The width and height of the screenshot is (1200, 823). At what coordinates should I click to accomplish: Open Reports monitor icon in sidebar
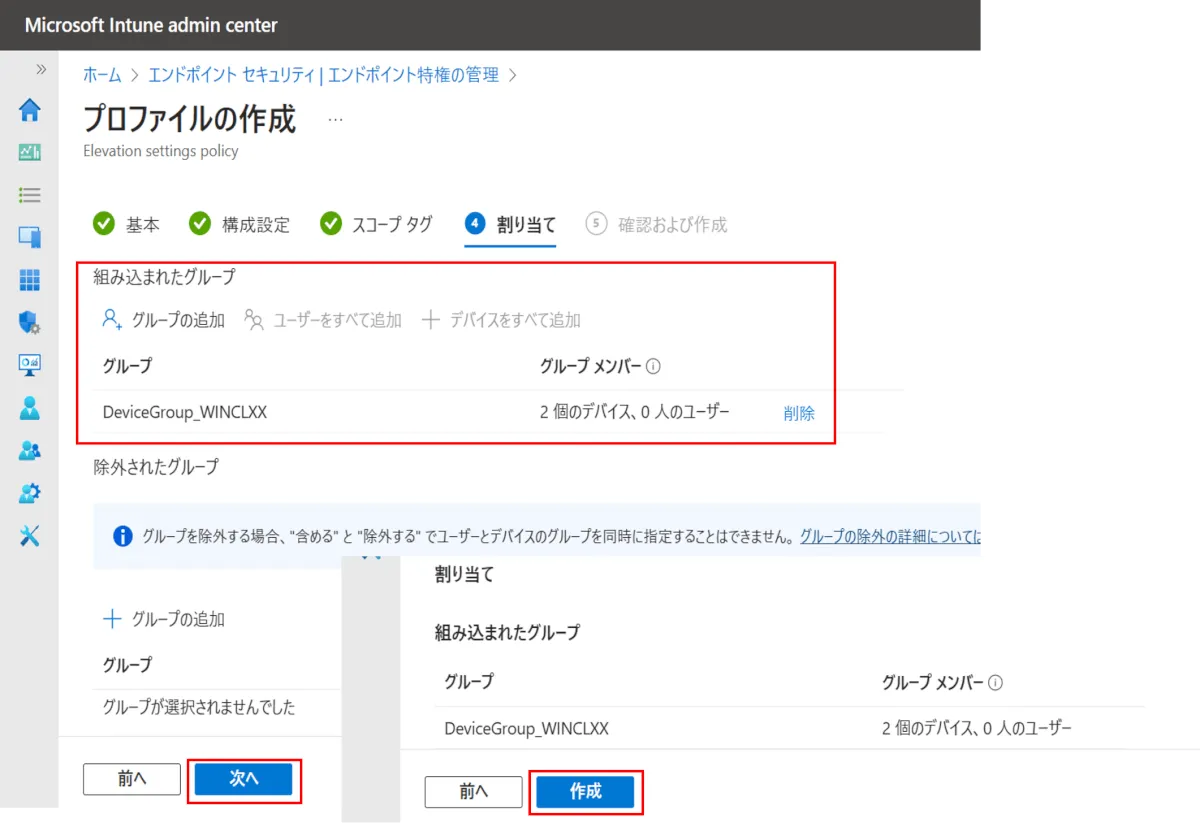pyautogui.click(x=30, y=365)
